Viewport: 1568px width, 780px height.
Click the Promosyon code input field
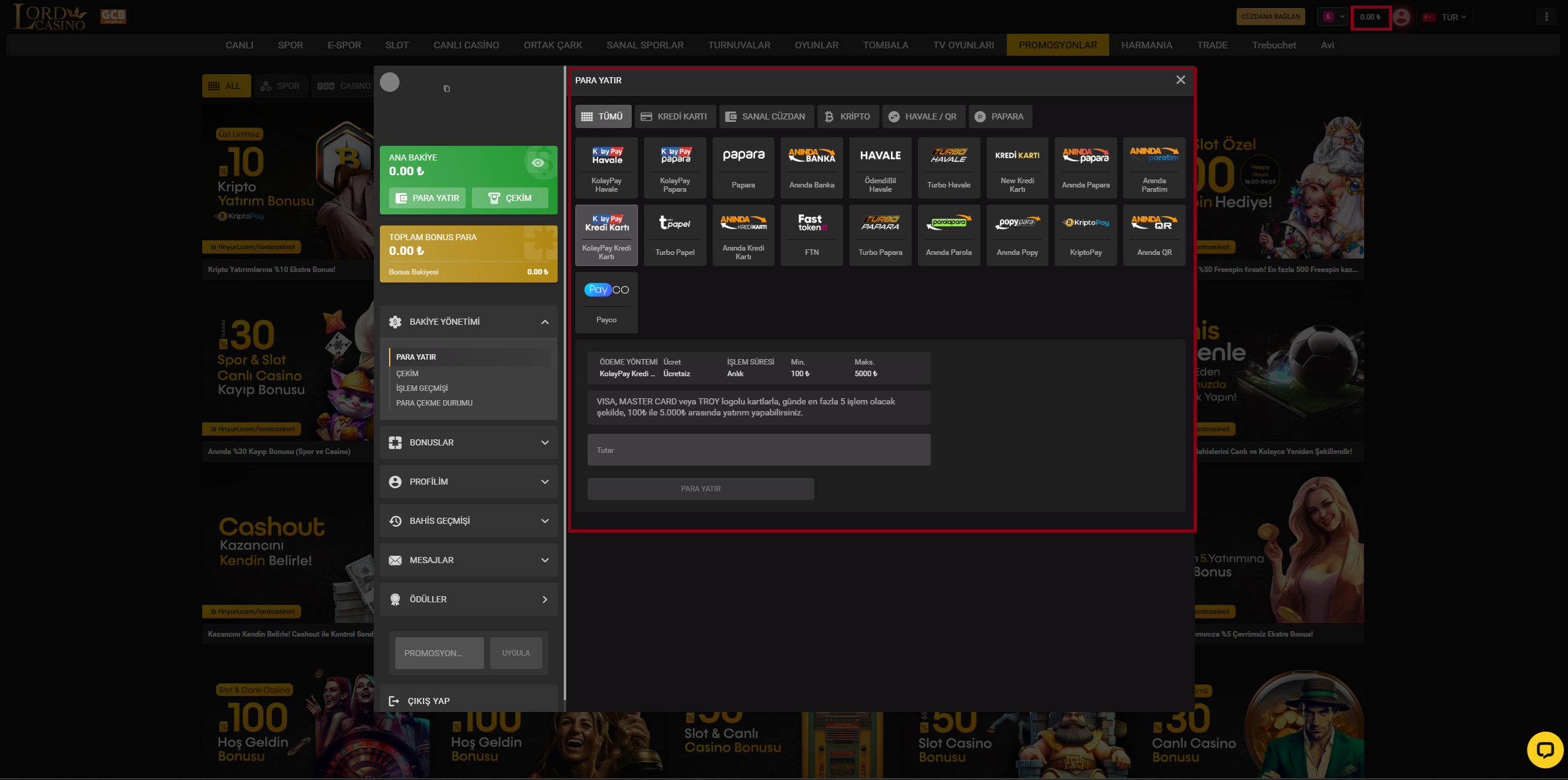439,653
